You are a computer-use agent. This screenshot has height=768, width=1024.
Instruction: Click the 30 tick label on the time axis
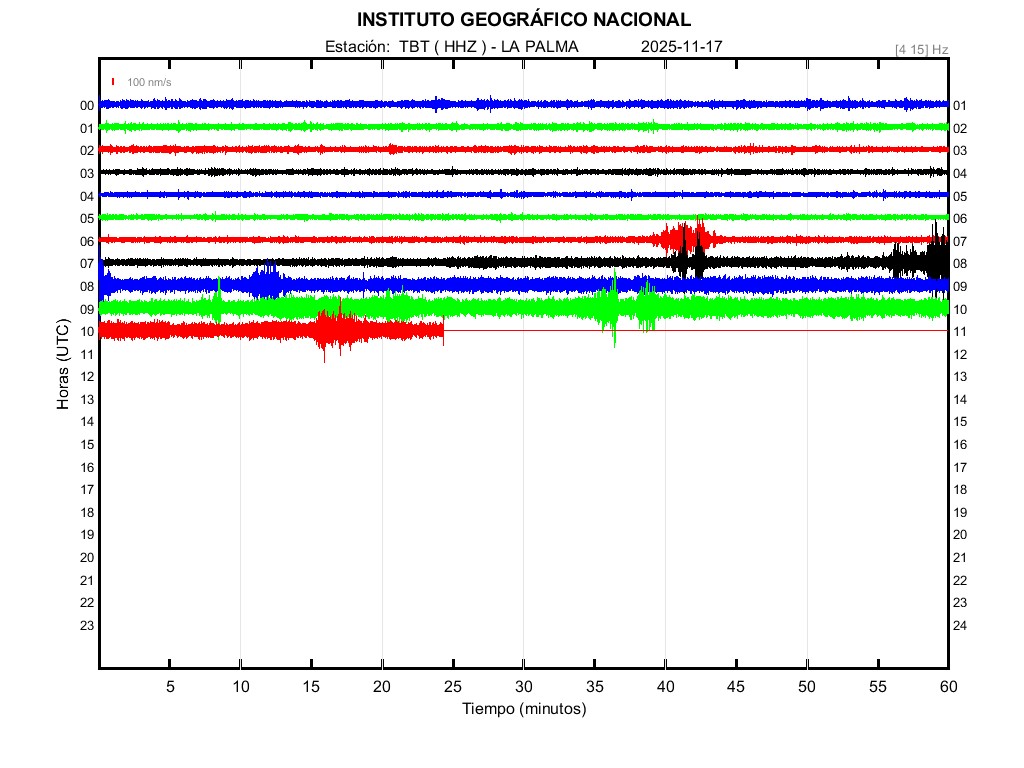coord(523,687)
